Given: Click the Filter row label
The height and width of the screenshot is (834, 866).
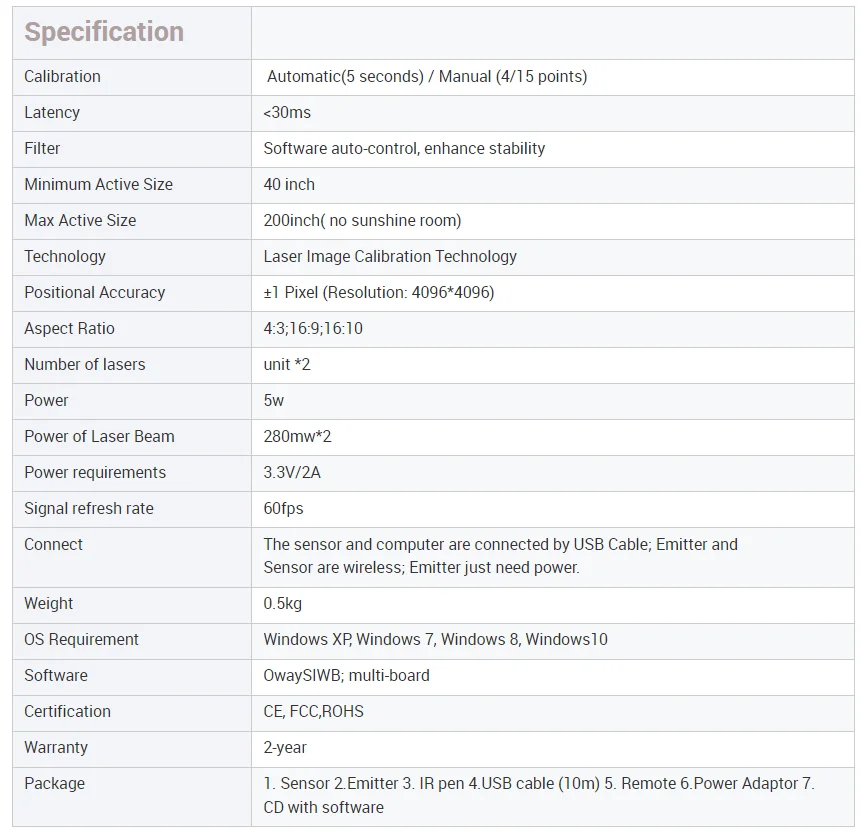Looking at the screenshot, I should pos(42,149).
